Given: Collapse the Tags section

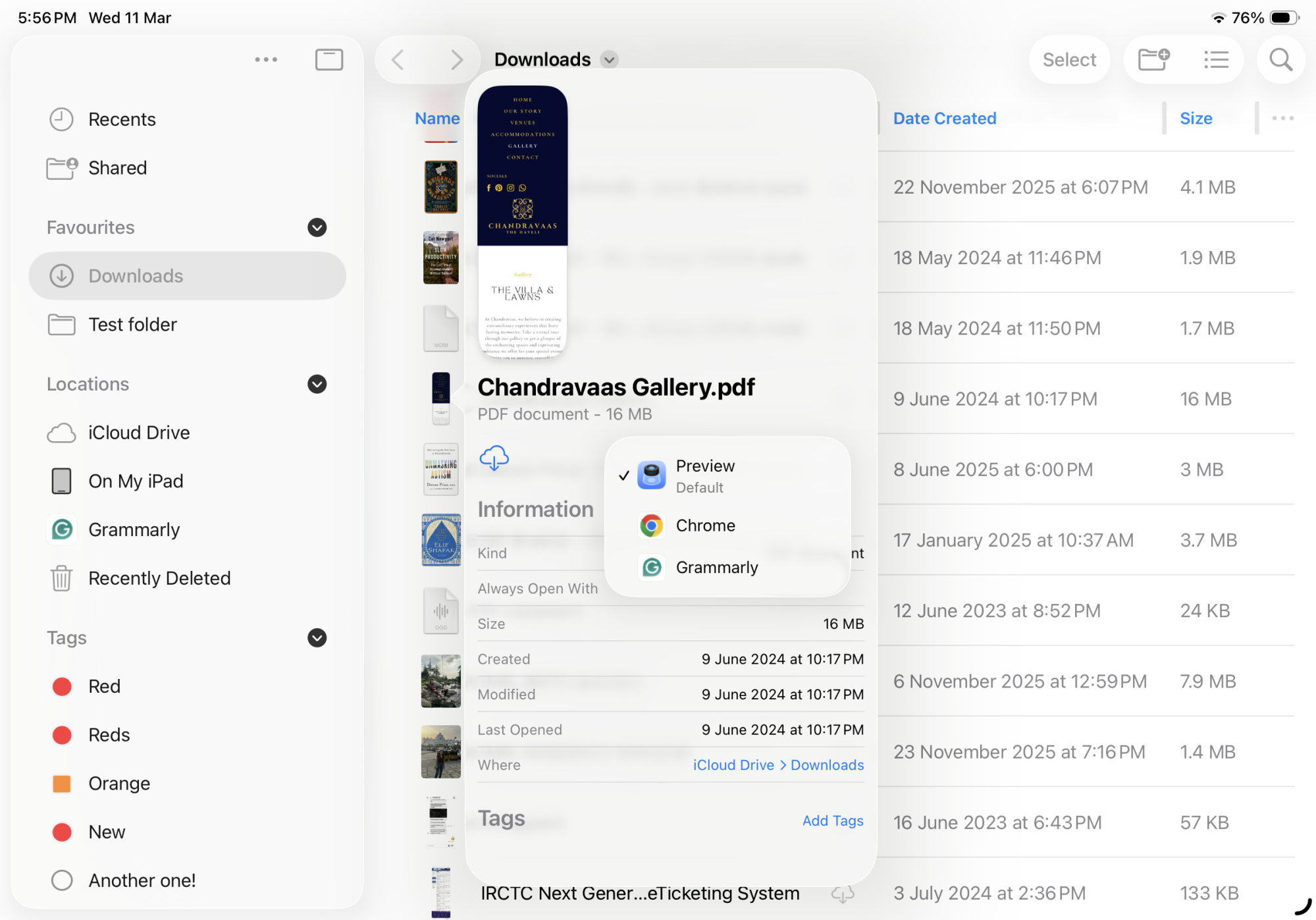Looking at the screenshot, I should click(x=317, y=637).
